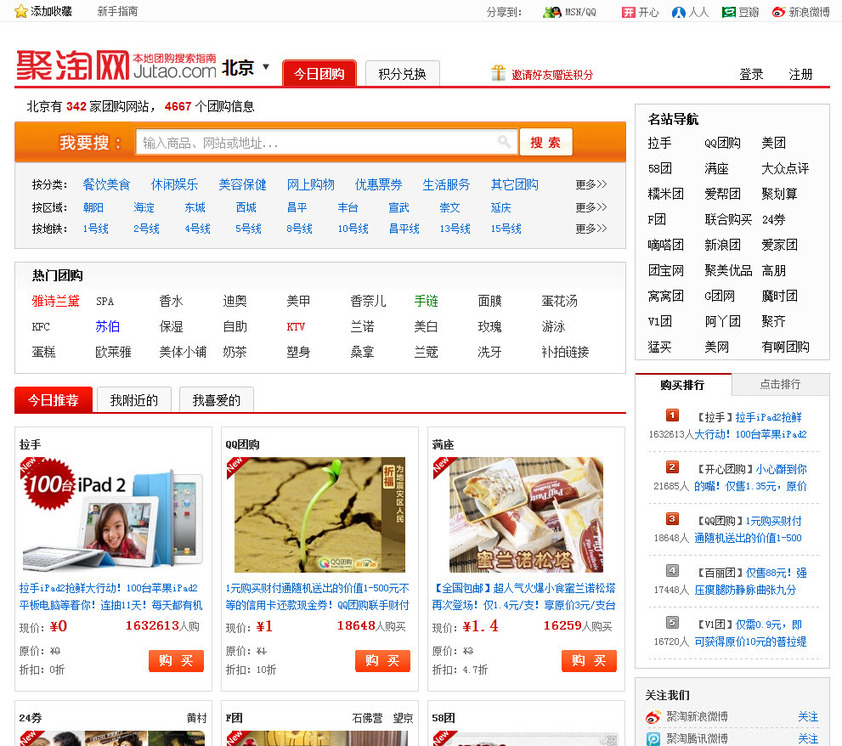
Task: Switch to the 今日团购 tab
Action: point(319,73)
